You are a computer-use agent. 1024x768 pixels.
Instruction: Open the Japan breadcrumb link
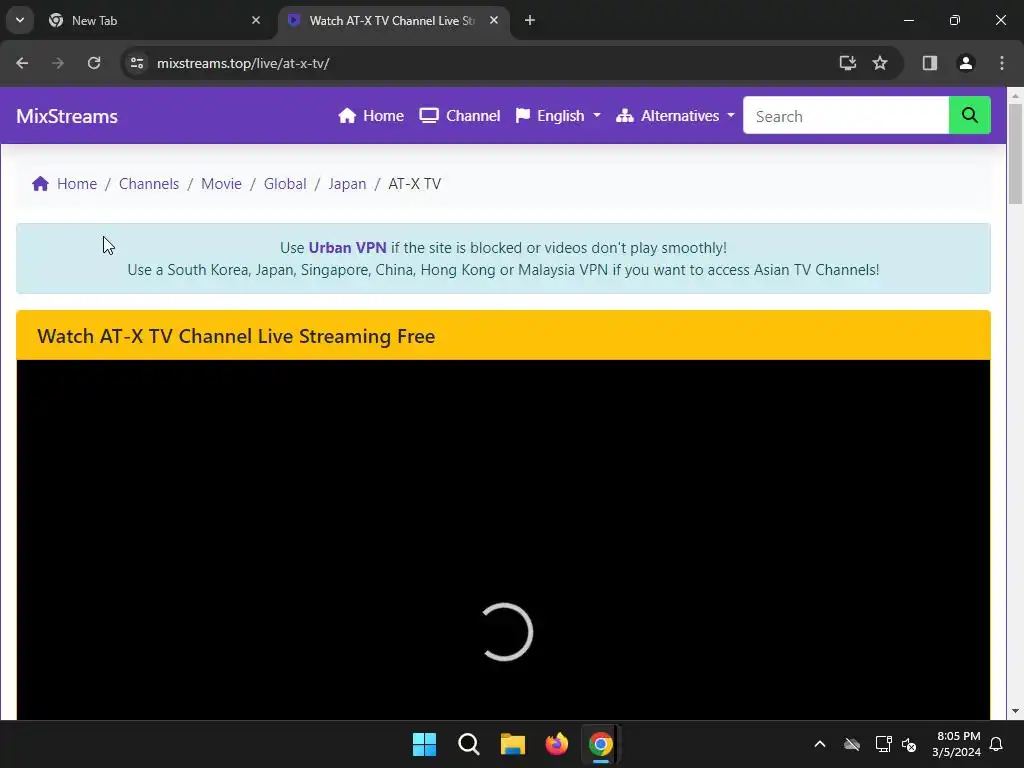coord(347,184)
